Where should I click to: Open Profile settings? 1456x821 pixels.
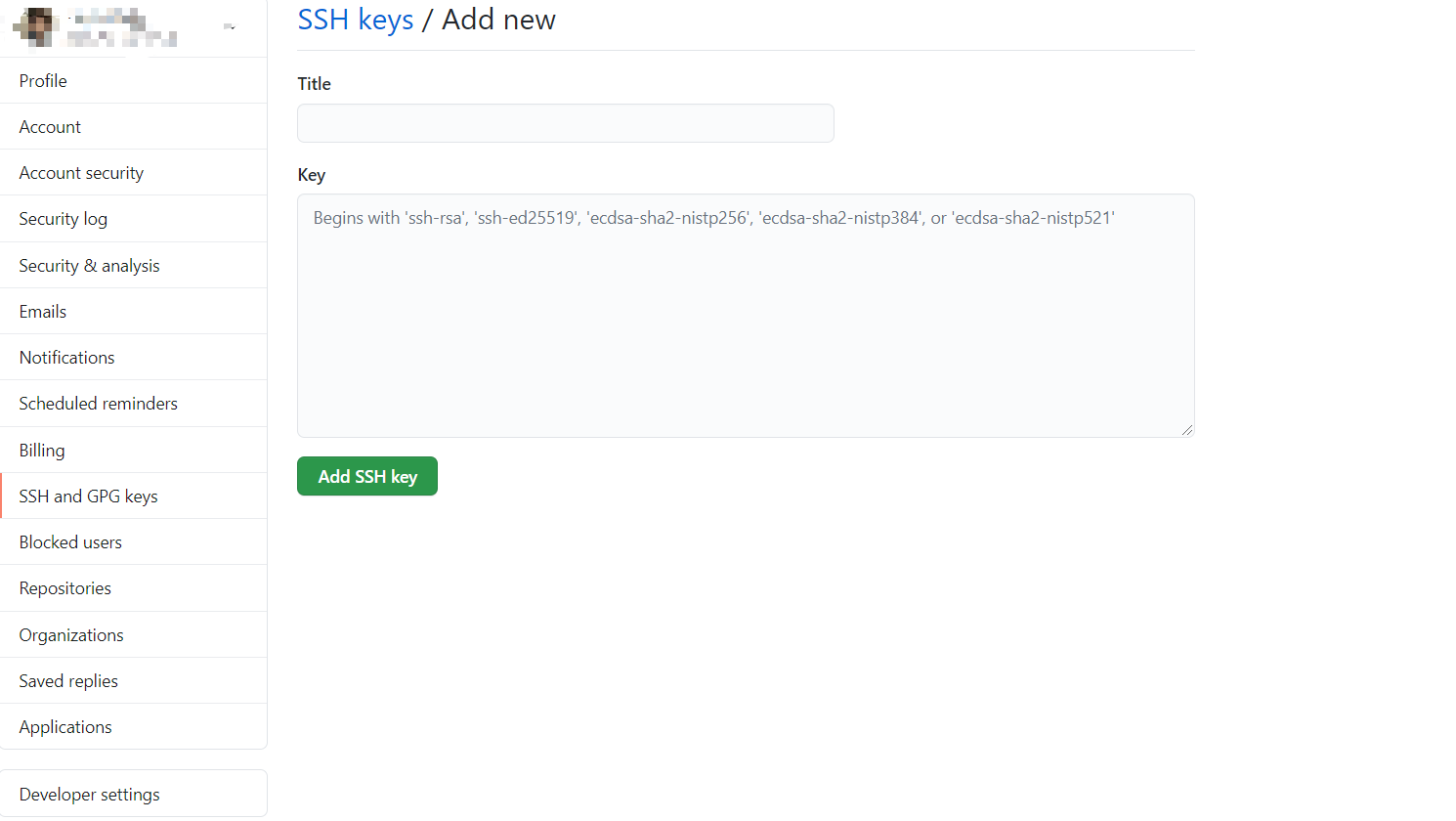pyautogui.click(x=133, y=80)
